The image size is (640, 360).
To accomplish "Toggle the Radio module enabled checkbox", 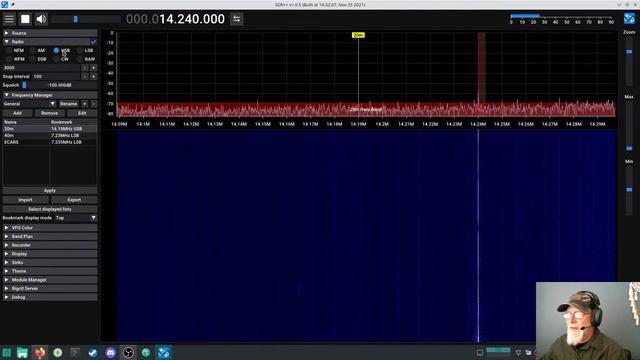I will coord(93,42).
